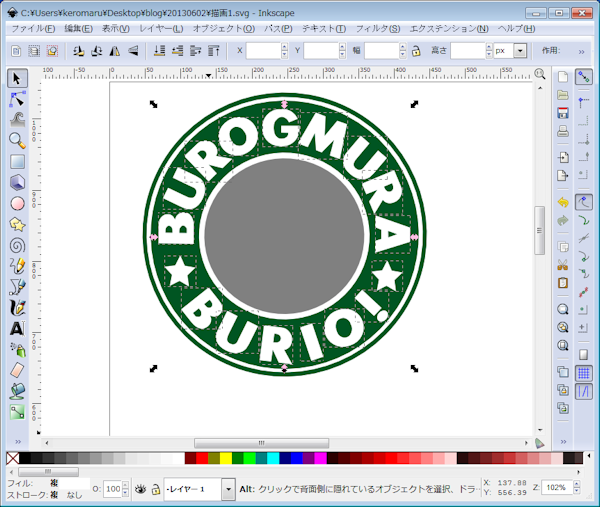Toggle snap to guides button
The width and height of the screenshot is (600, 507).
[584, 391]
